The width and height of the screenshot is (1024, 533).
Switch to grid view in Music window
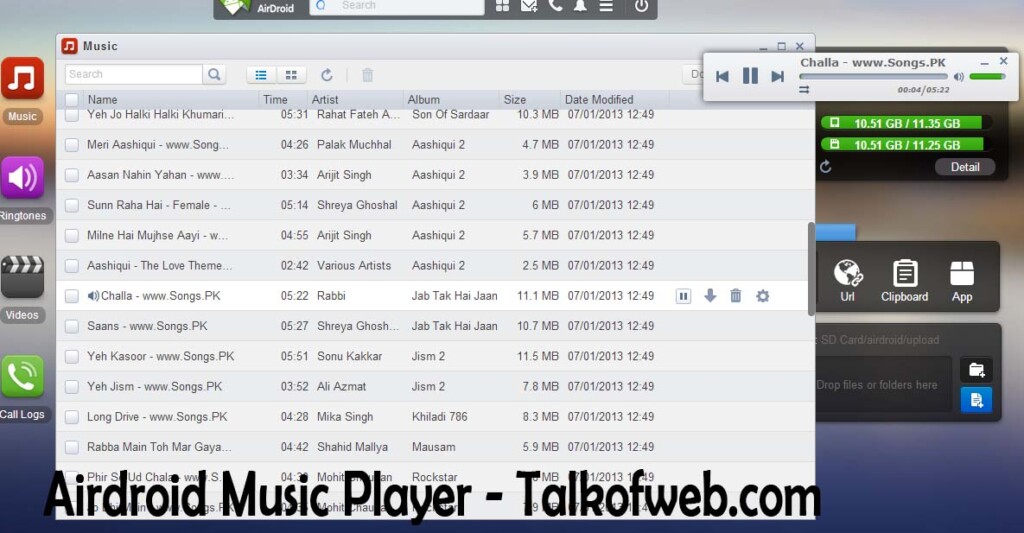click(x=291, y=75)
